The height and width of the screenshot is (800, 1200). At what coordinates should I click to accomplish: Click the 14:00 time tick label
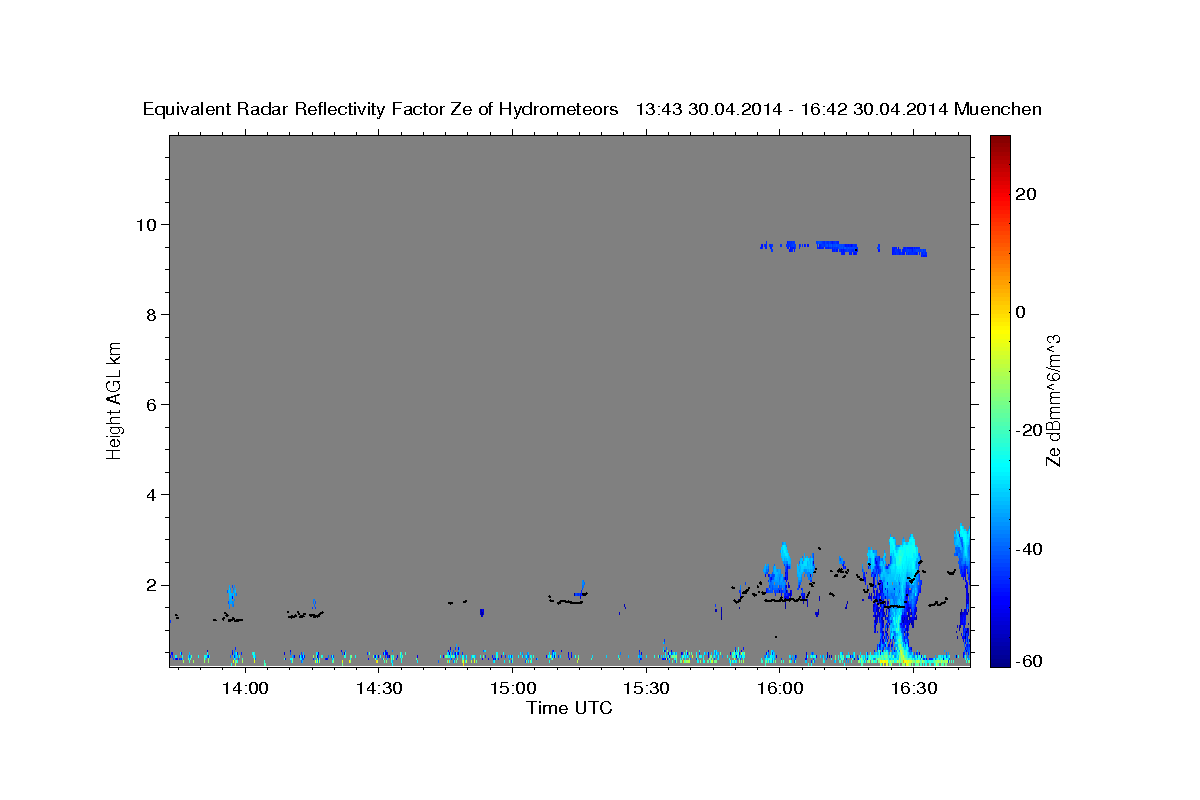coord(245,688)
